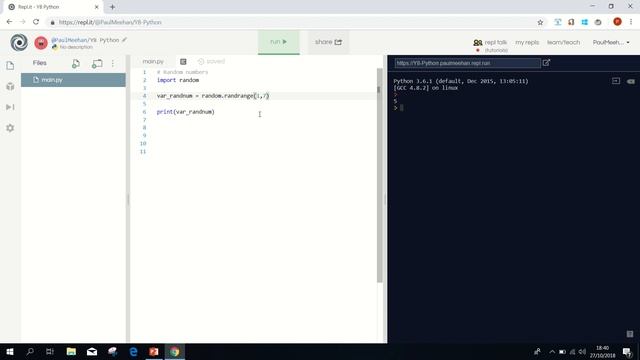
Task: Open the Chrome profile avatar
Action: (618, 22)
